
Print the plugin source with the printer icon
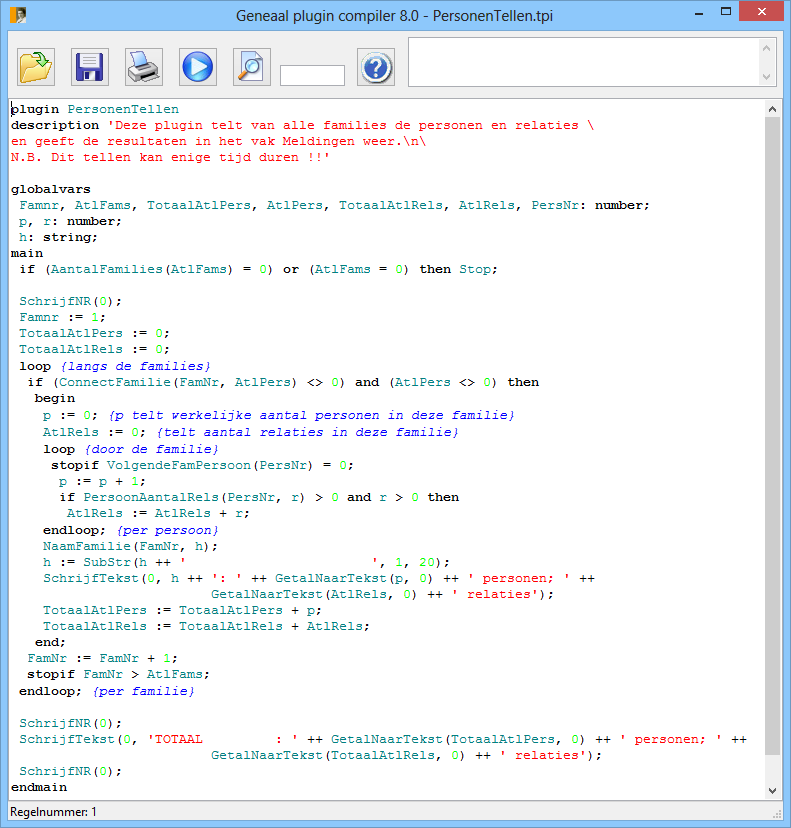(x=144, y=67)
